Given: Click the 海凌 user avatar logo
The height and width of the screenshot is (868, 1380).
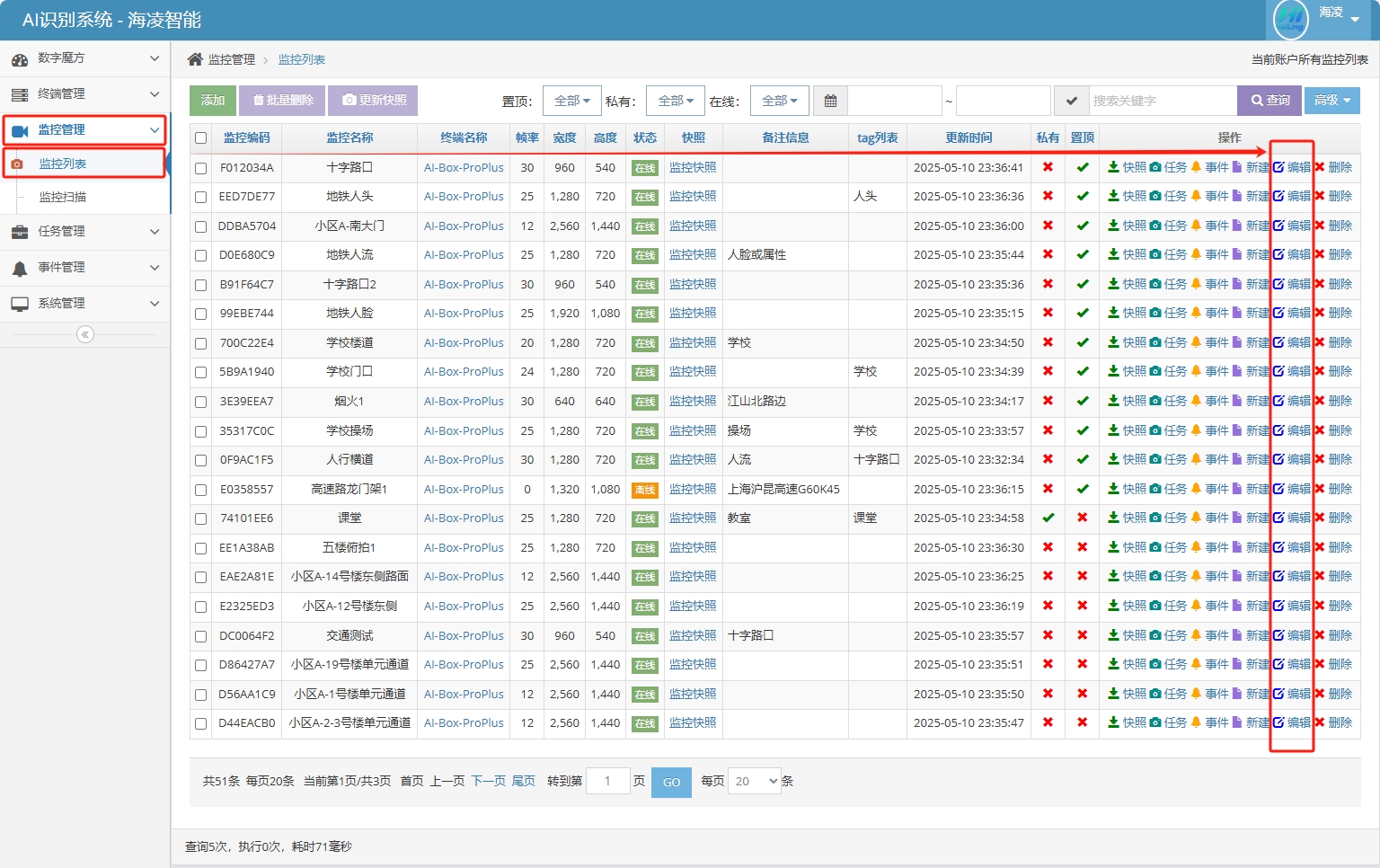Looking at the screenshot, I should click(1291, 20).
